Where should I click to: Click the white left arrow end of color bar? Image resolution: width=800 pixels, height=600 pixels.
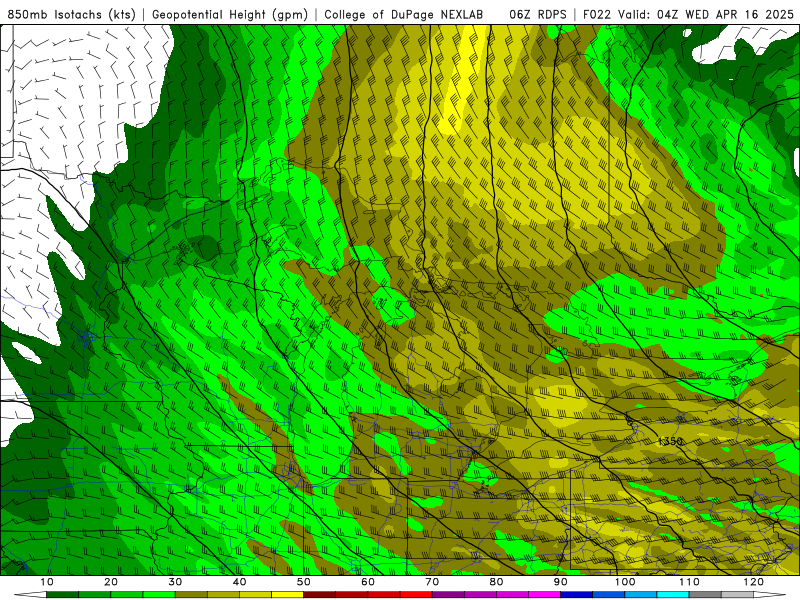31,594
